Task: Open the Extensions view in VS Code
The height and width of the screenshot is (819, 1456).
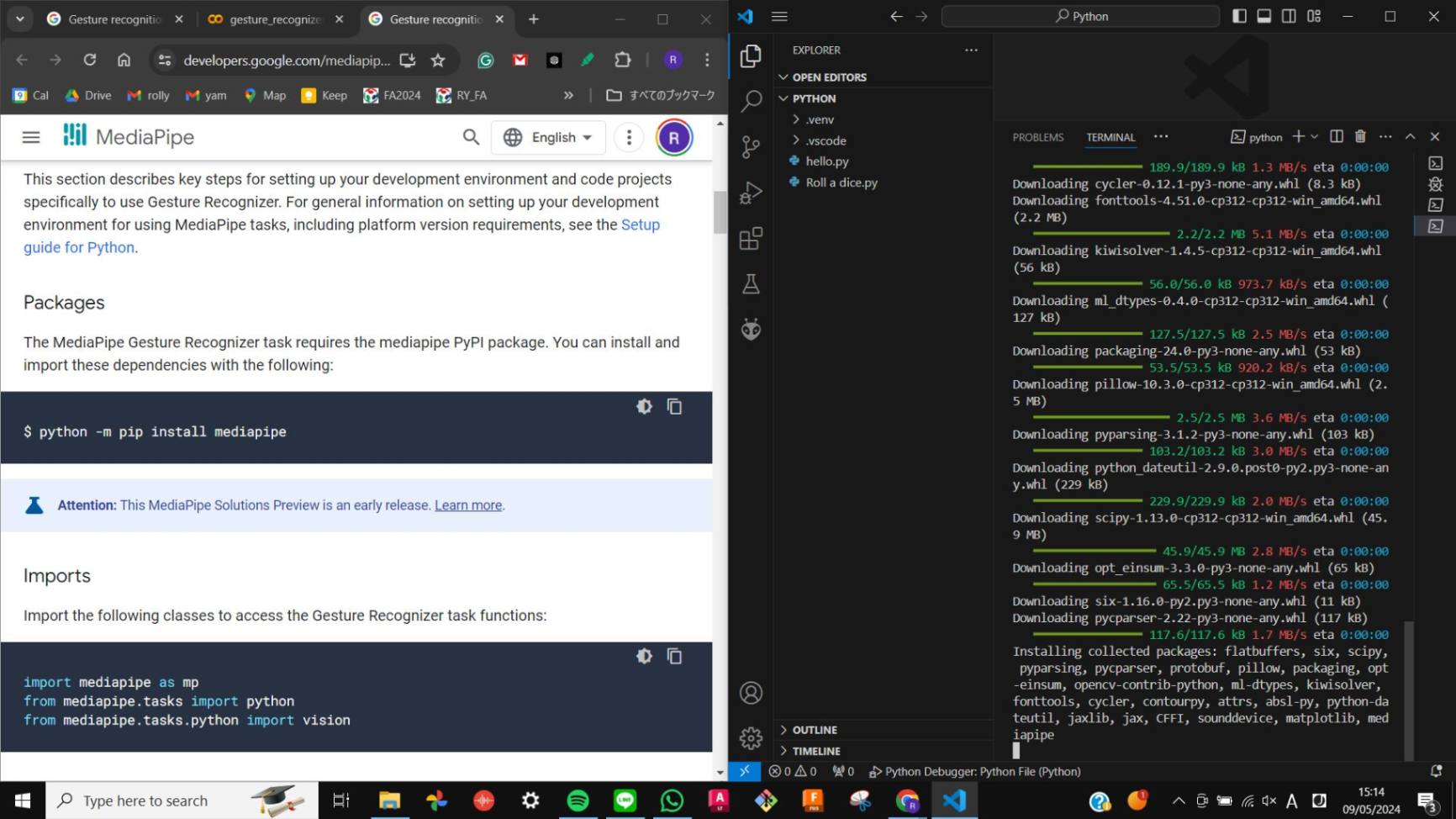Action: tap(751, 239)
